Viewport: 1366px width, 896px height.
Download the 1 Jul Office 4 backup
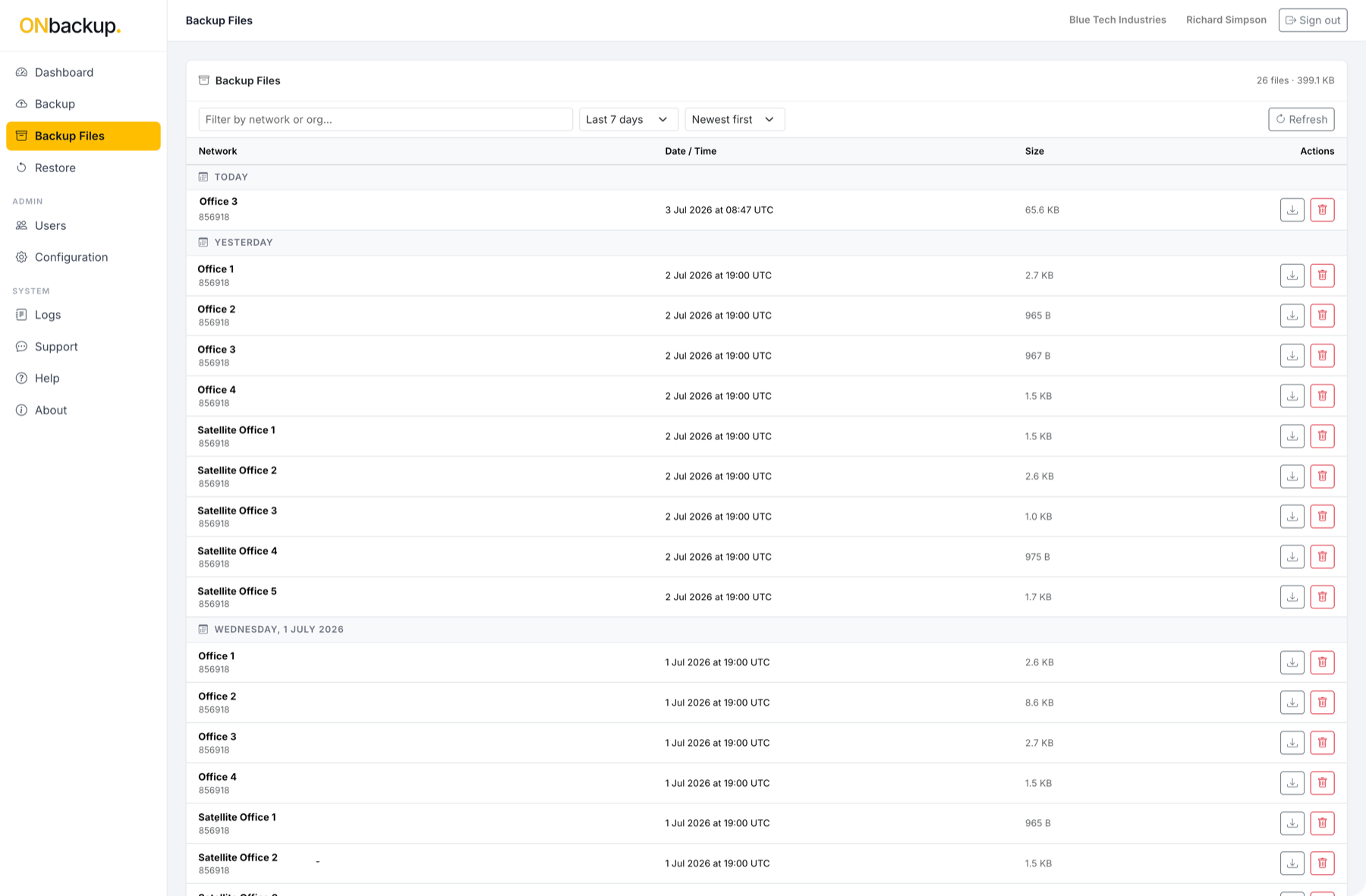point(1292,783)
